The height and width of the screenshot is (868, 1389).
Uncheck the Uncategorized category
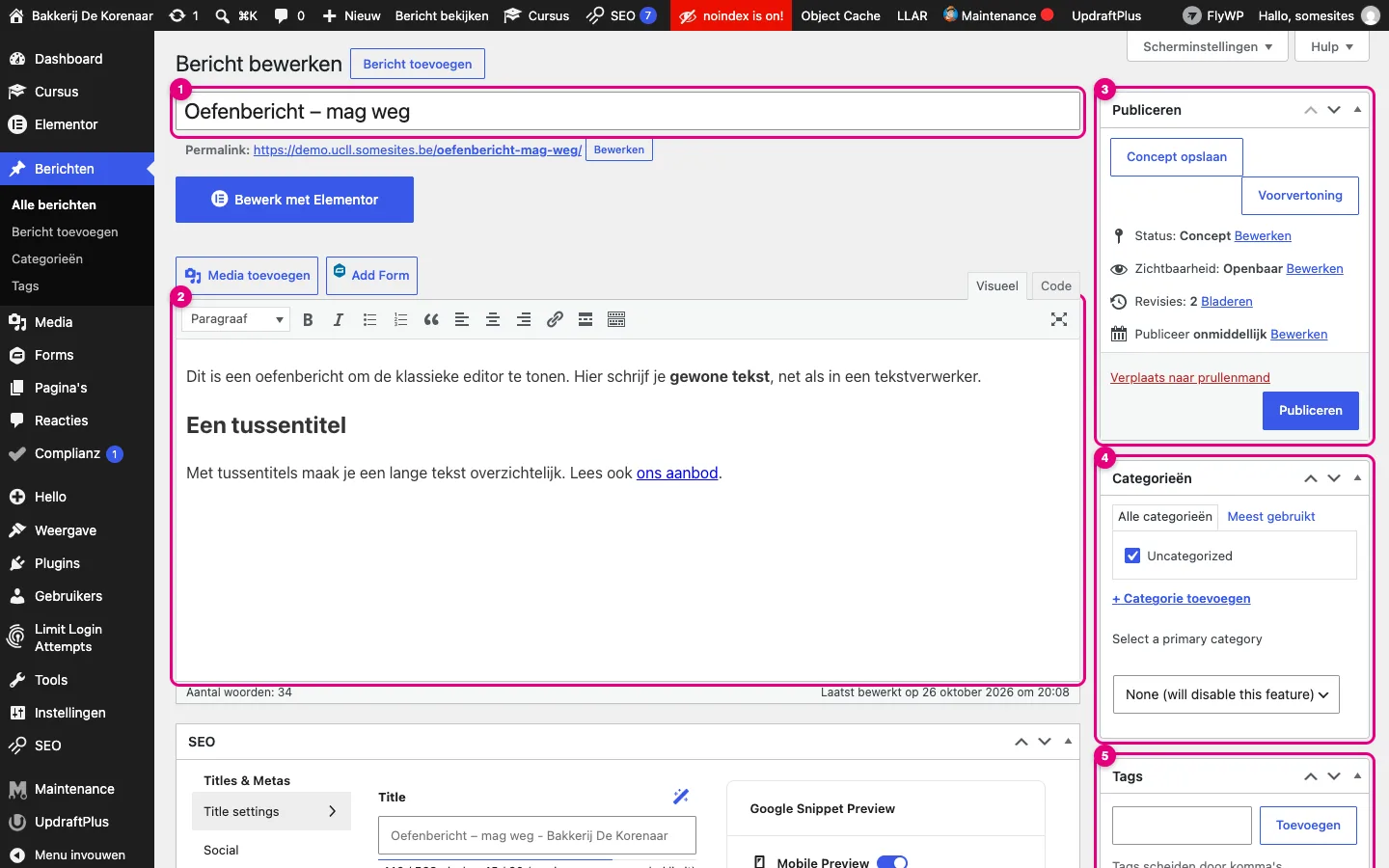1132,556
